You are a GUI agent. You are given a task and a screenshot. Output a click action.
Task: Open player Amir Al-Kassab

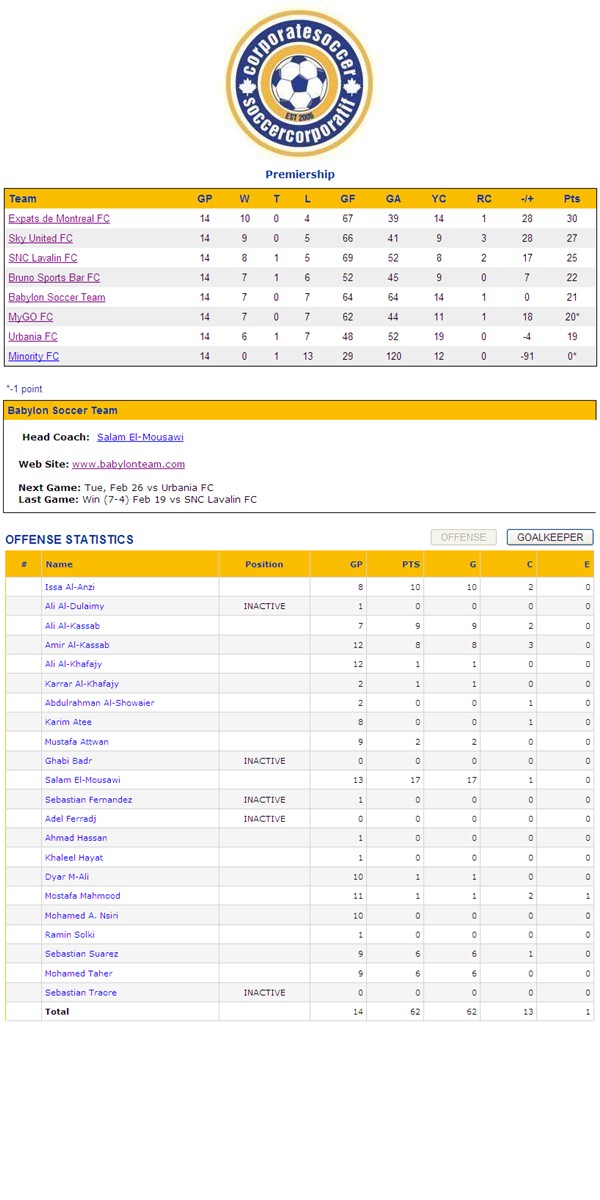click(77, 645)
